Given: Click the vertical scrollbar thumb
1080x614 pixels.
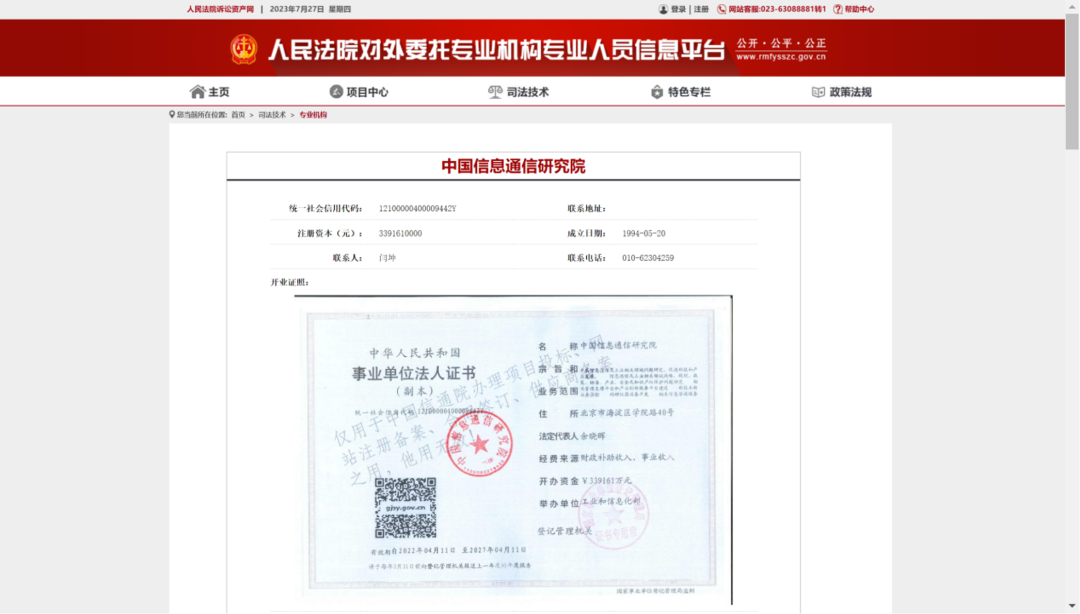Looking at the screenshot, I should [x=1072, y=81].
